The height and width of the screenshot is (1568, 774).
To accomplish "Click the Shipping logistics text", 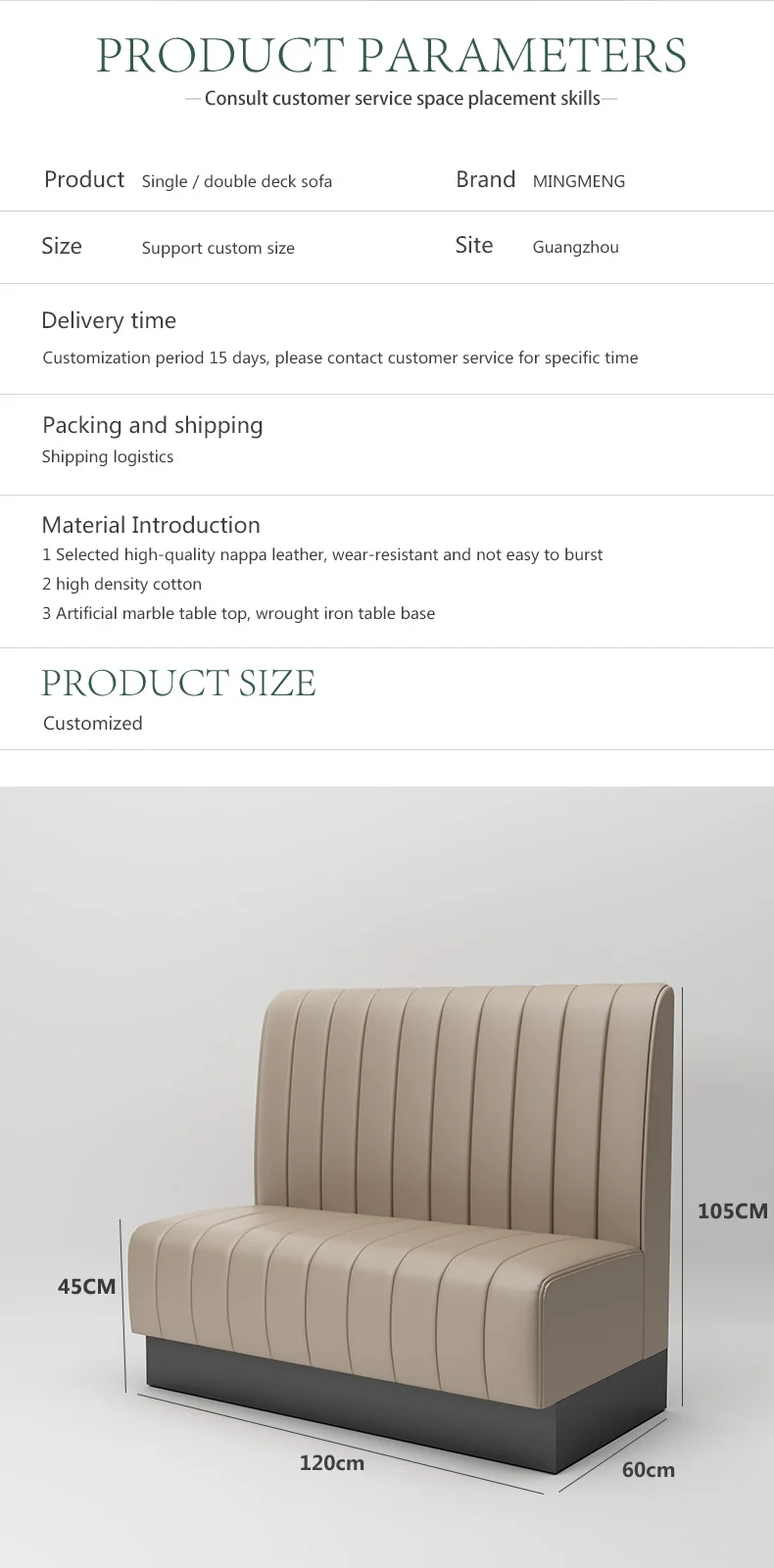I will click(108, 456).
